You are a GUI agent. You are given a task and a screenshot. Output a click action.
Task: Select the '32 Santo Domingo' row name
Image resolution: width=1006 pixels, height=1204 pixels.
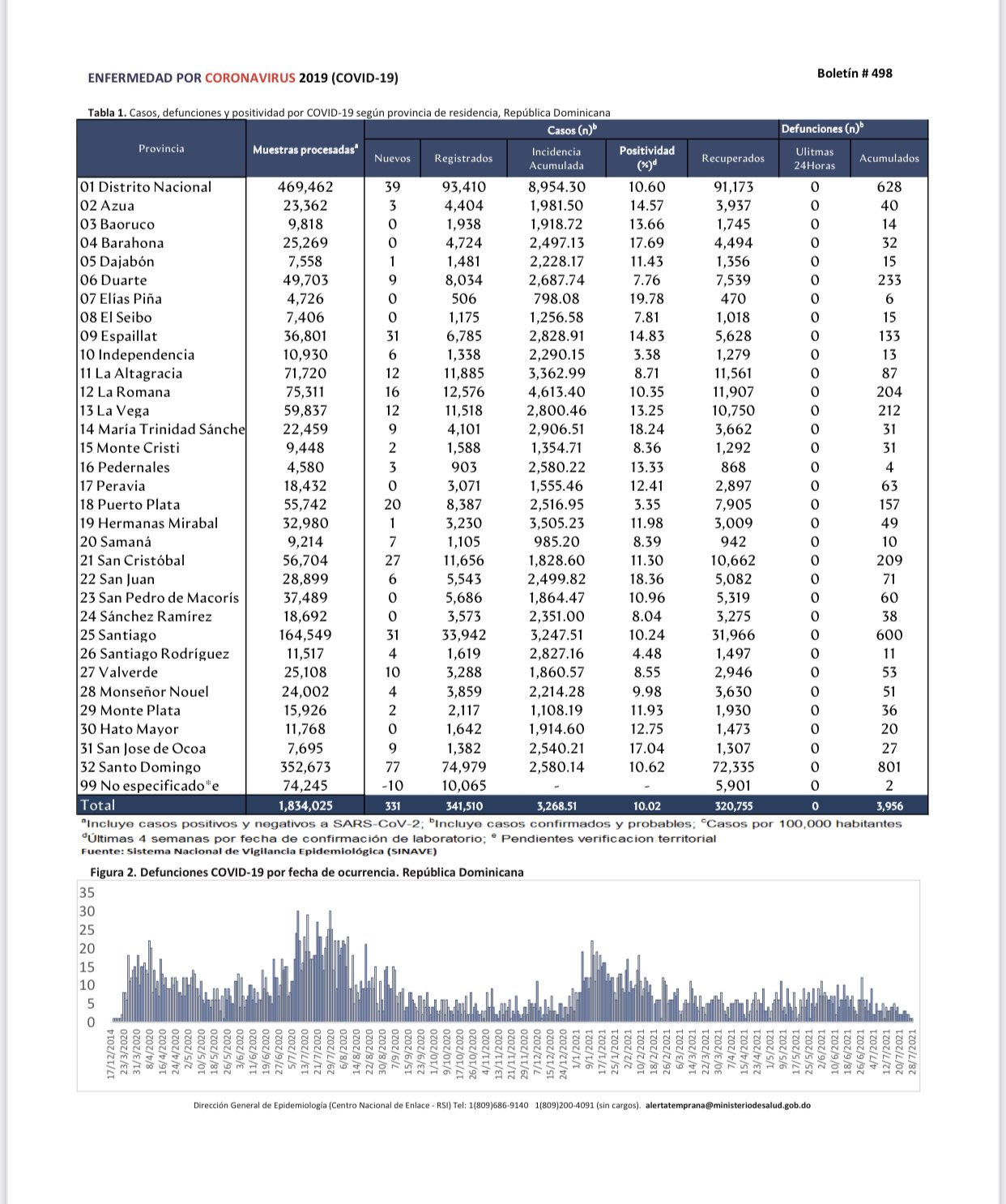coord(140,766)
